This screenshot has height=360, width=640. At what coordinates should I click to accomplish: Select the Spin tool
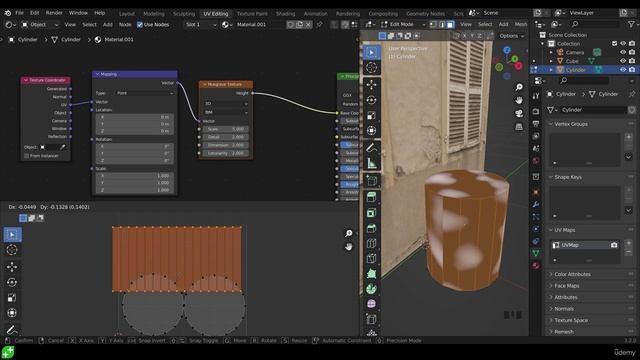371,289
